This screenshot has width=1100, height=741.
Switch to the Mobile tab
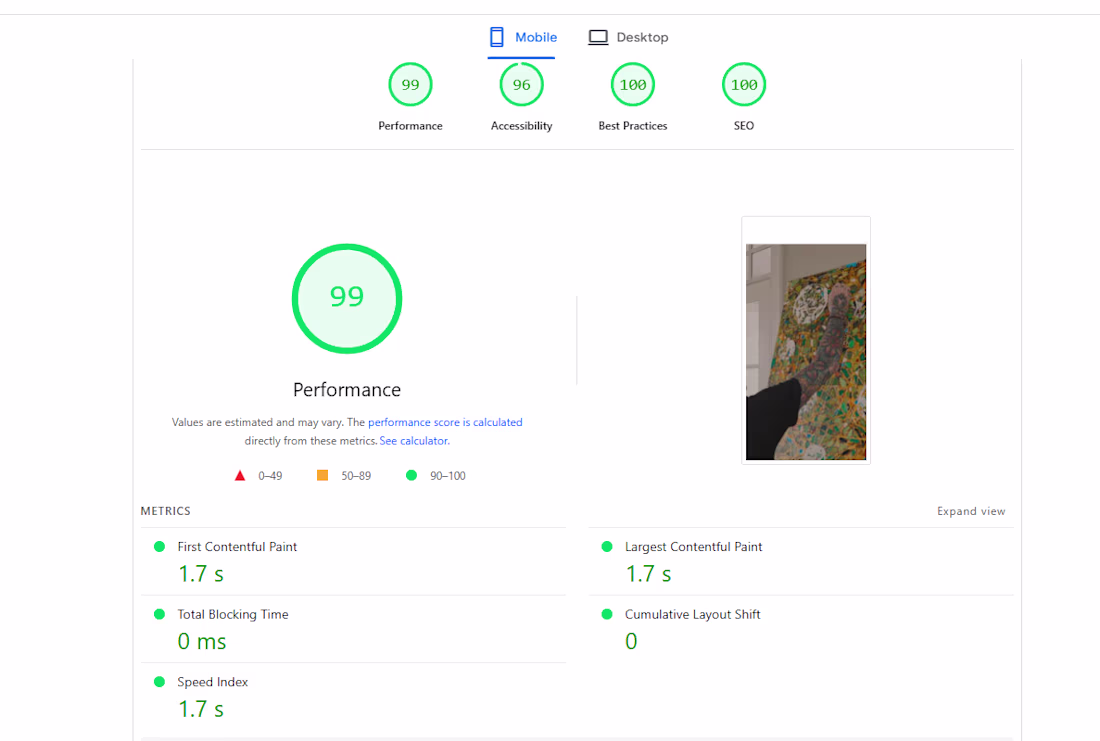(523, 38)
